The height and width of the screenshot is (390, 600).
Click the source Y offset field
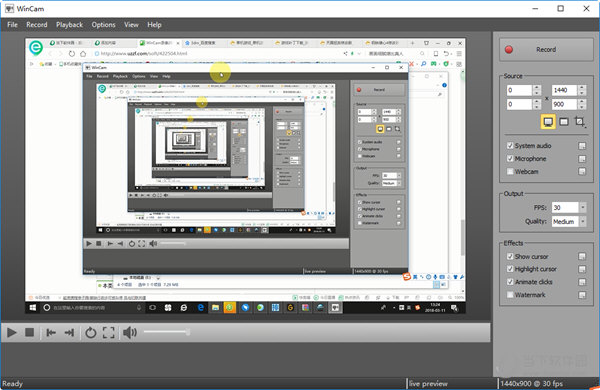519,104
